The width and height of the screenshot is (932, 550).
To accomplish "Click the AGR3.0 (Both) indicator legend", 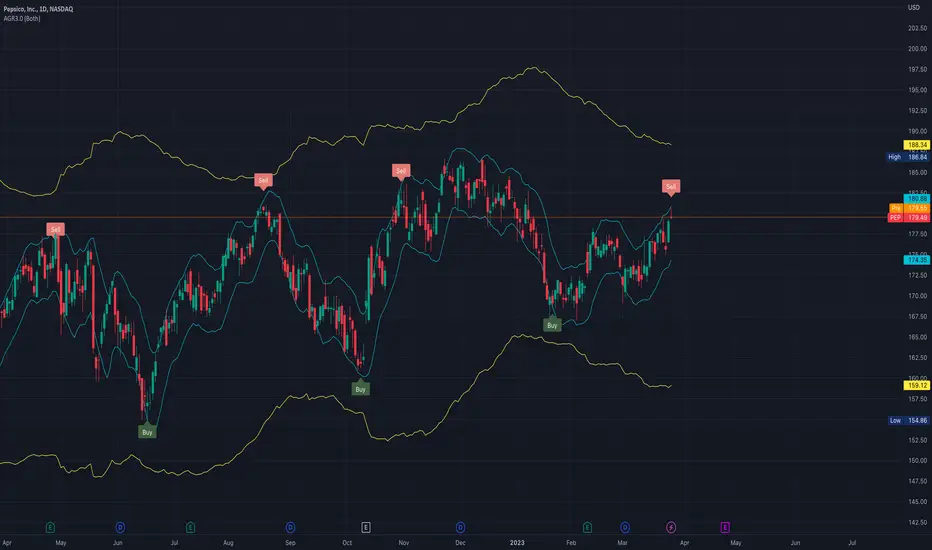I will [22, 18].
